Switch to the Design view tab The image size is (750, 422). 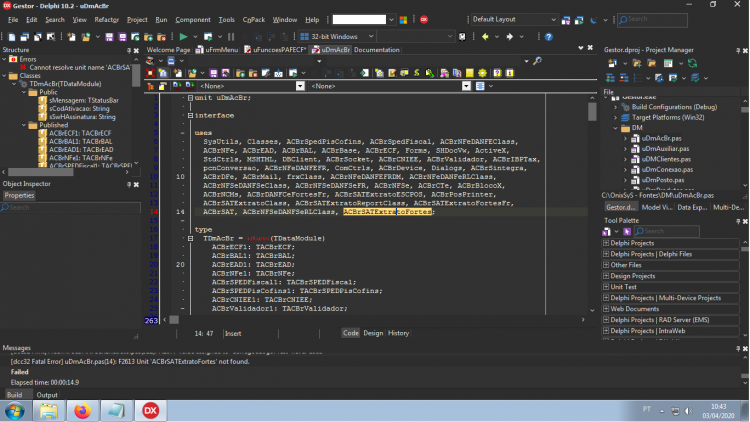373,333
